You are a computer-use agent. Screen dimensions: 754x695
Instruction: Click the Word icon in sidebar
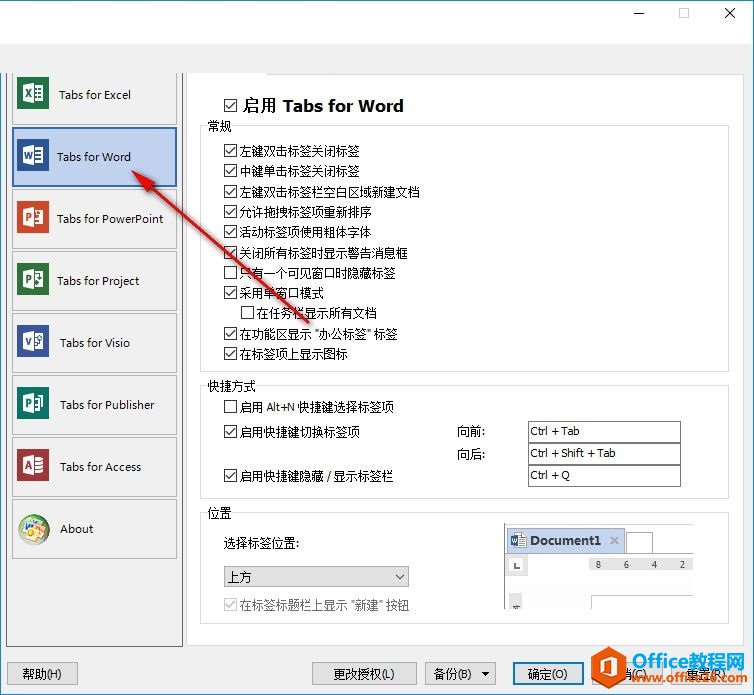coord(33,155)
